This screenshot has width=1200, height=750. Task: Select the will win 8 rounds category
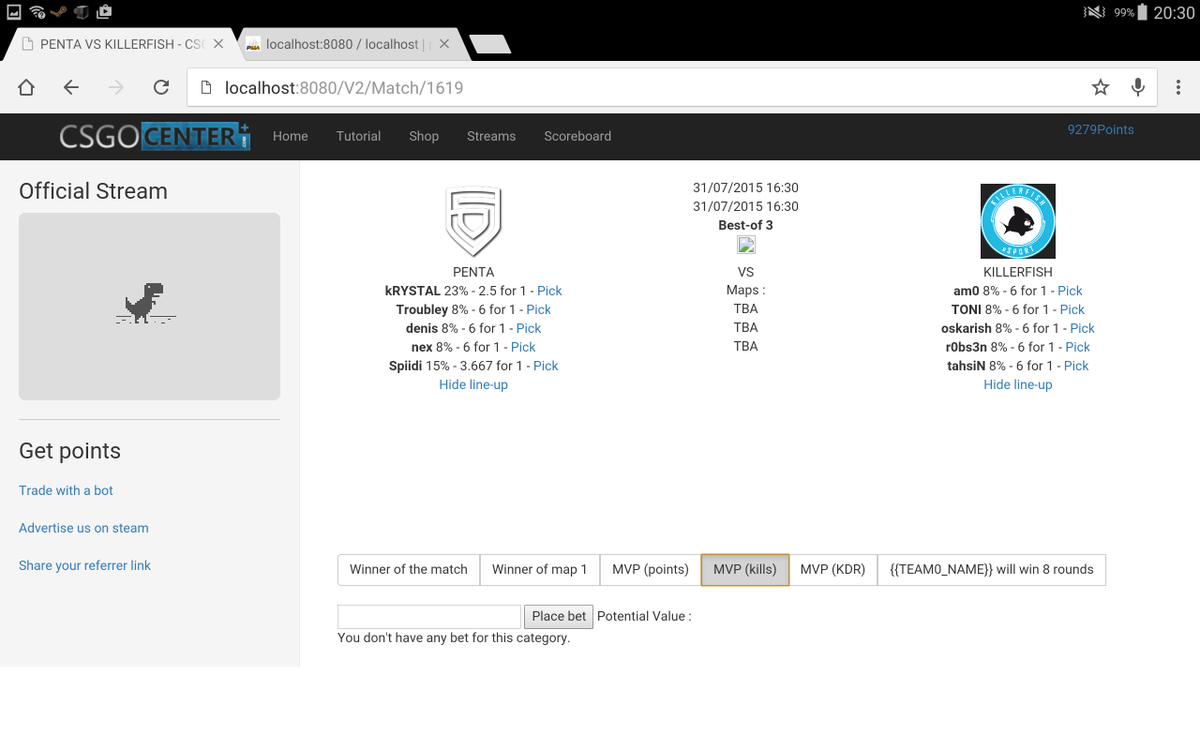(x=991, y=569)
